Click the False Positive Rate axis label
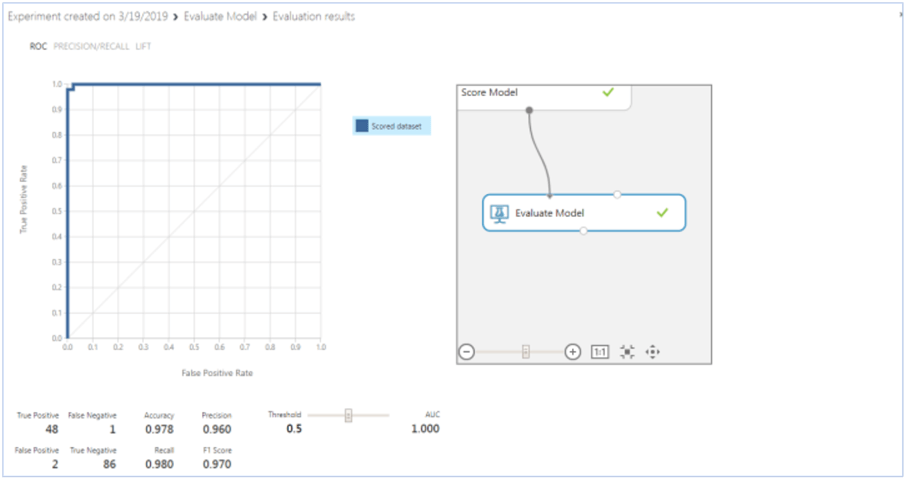The image size is (905, 480). [217, 373]
